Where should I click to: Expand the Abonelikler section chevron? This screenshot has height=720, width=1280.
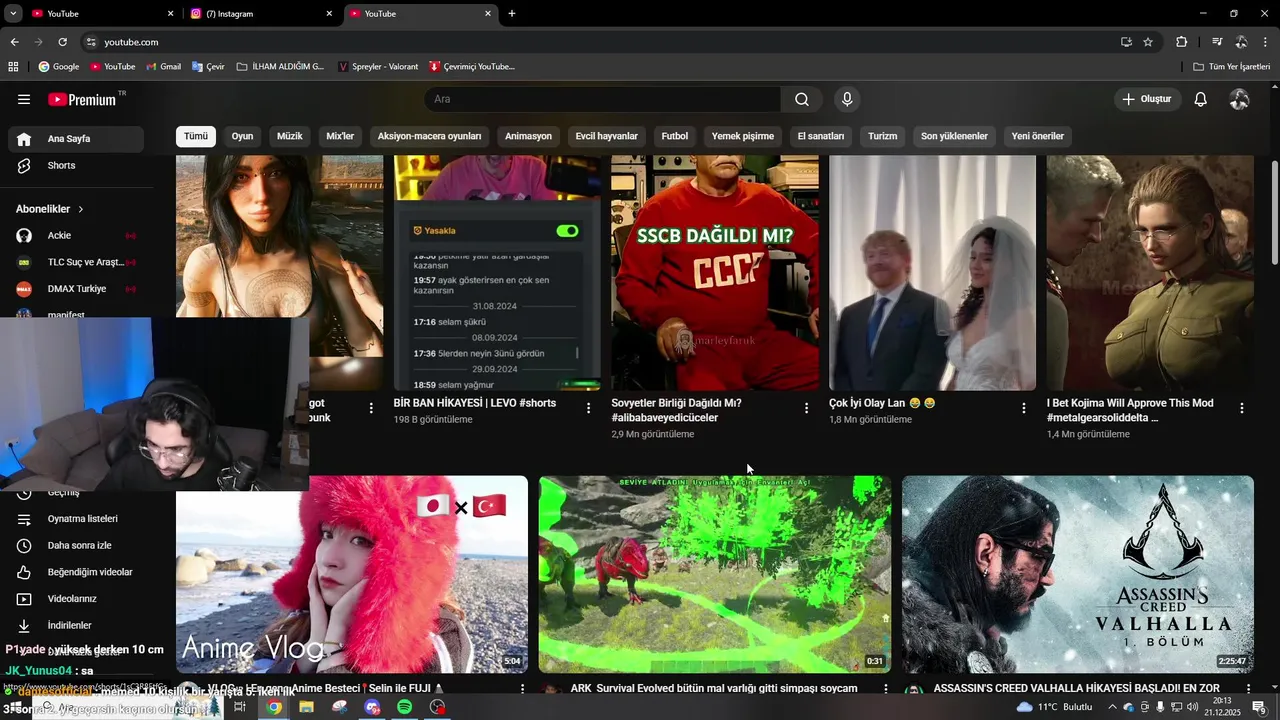click(81, 209)
